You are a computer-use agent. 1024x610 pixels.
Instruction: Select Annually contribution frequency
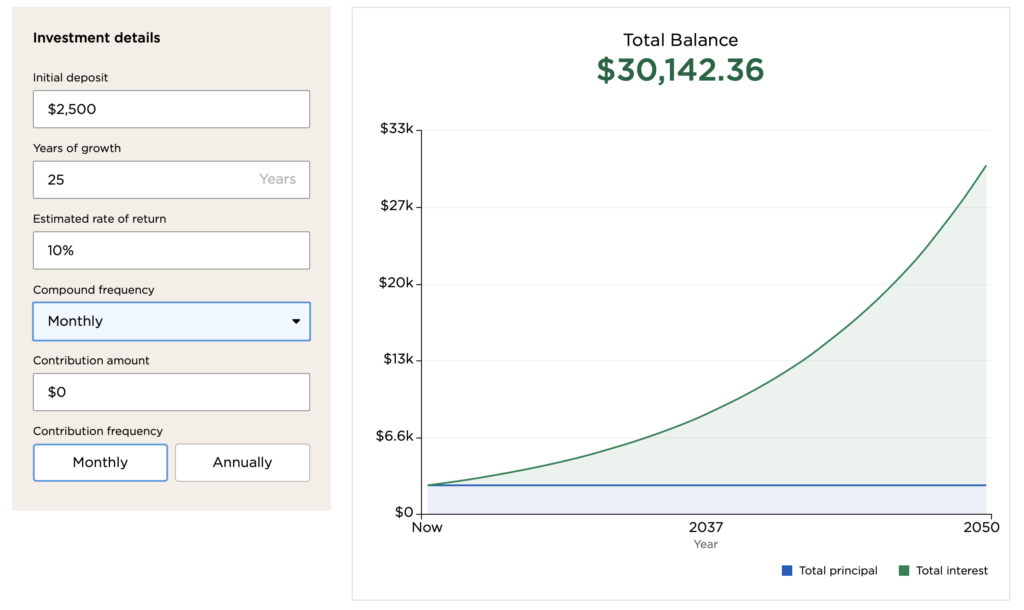click(242, 463)
